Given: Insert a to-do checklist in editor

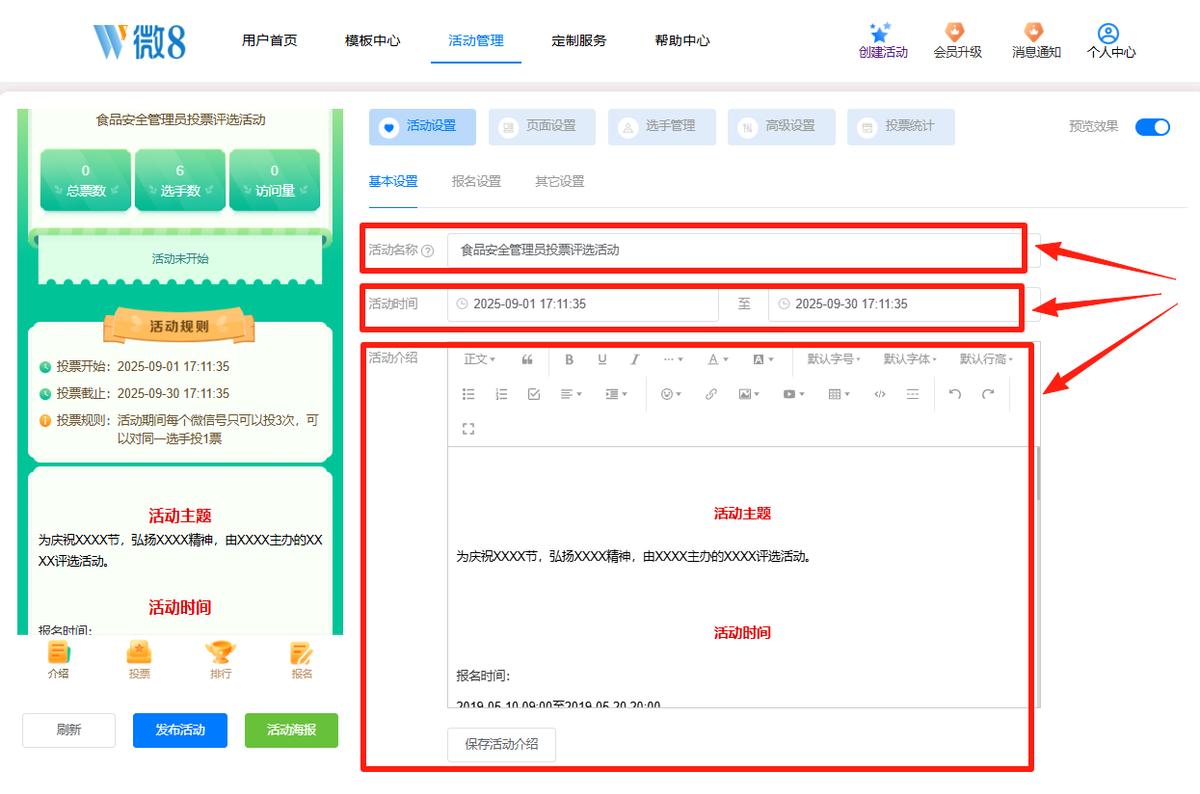Looking at the screenshot, I should click(534, 394).
